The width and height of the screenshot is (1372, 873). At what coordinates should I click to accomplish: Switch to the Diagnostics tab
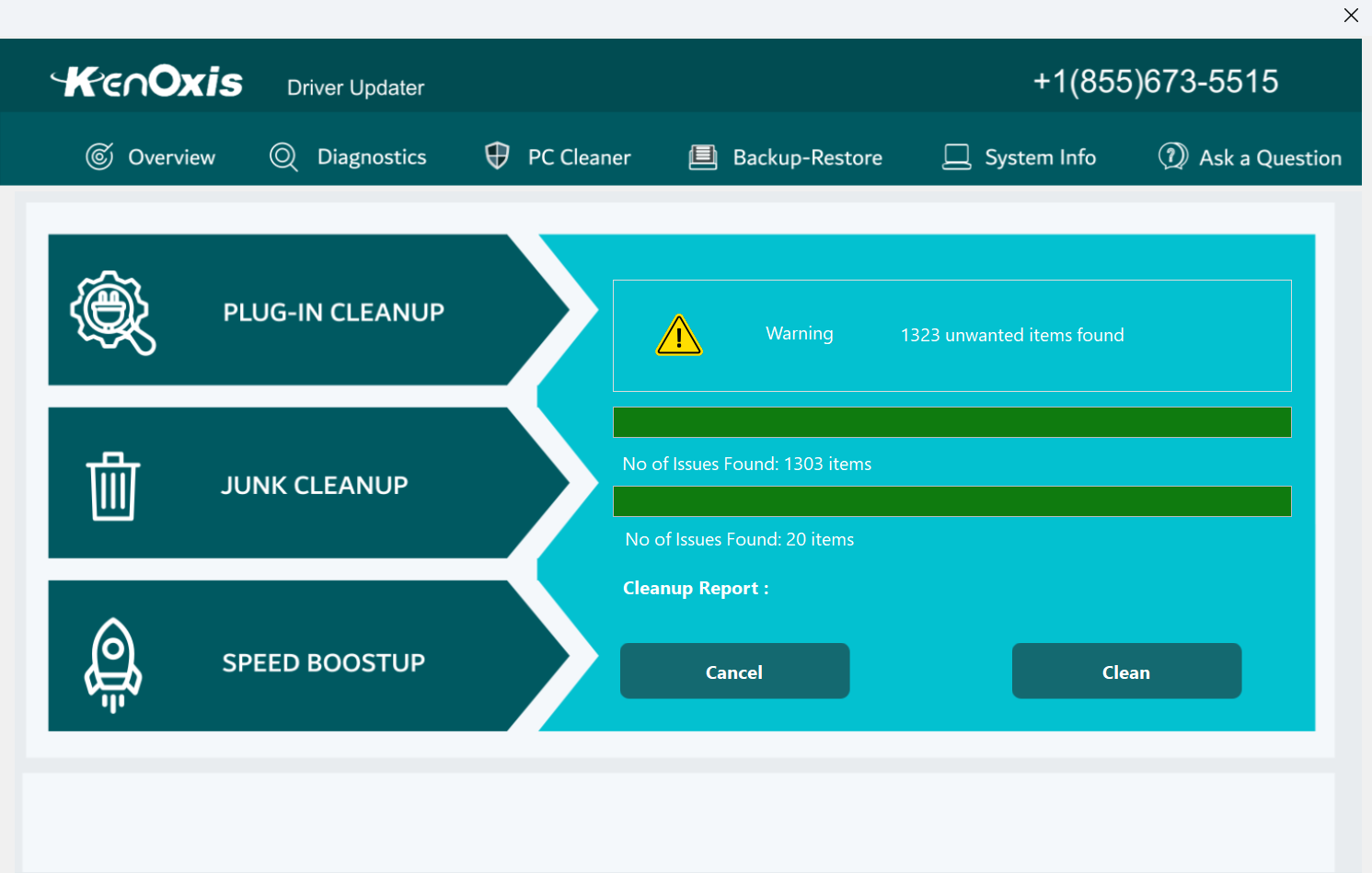tap(372, 156)
